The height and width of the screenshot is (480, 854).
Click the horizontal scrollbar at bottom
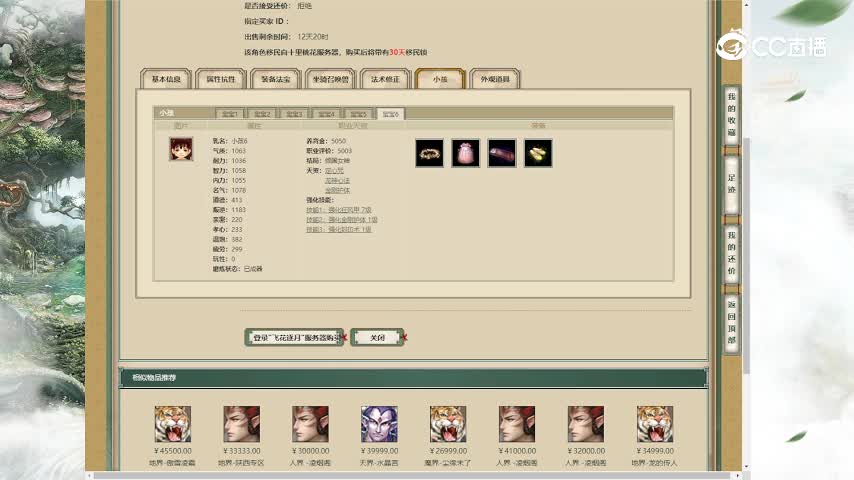point(414,476)
